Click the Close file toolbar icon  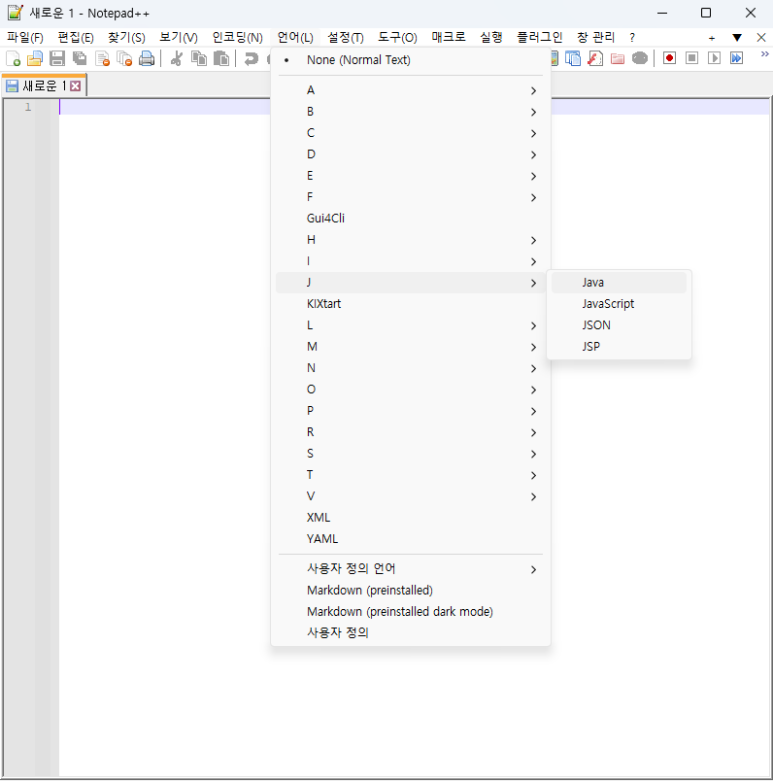coord(102,59)
